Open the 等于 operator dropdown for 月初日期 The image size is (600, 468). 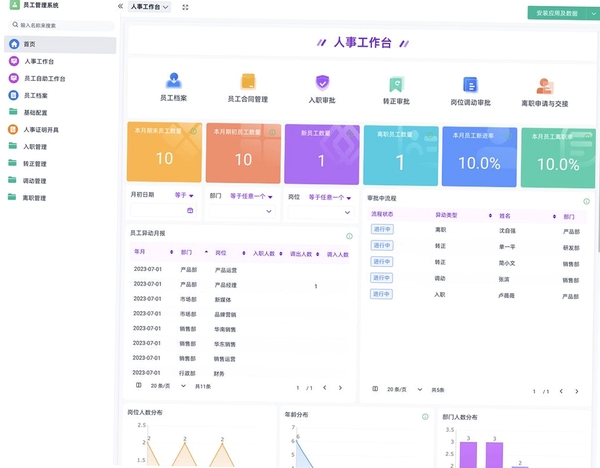[x=184, y=195]
